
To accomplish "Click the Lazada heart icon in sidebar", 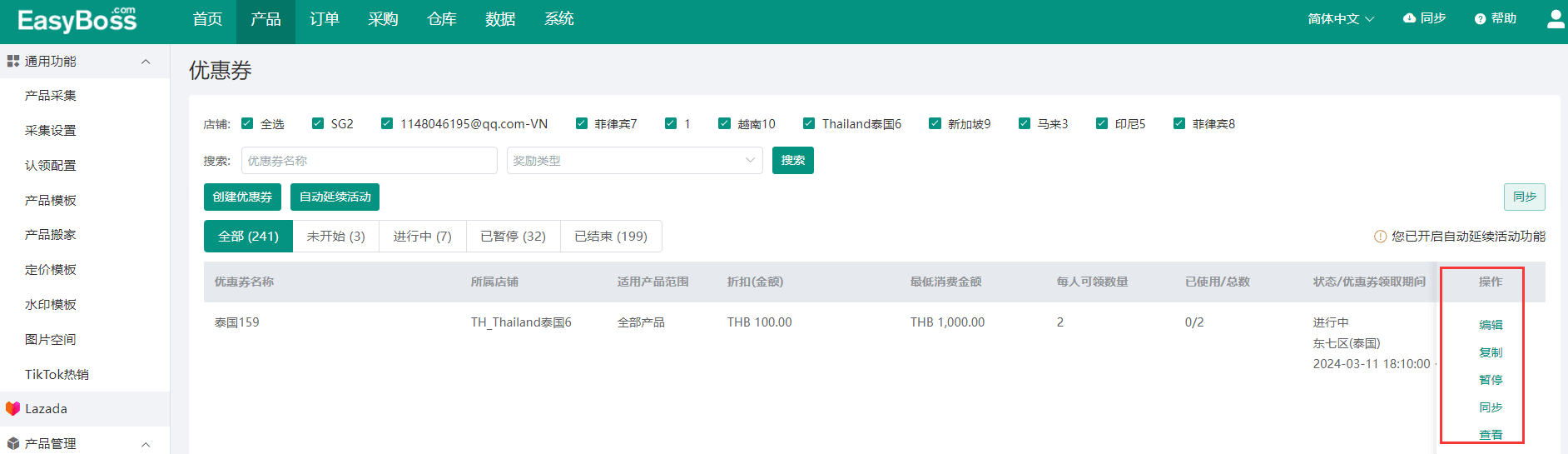I will 12,409.
